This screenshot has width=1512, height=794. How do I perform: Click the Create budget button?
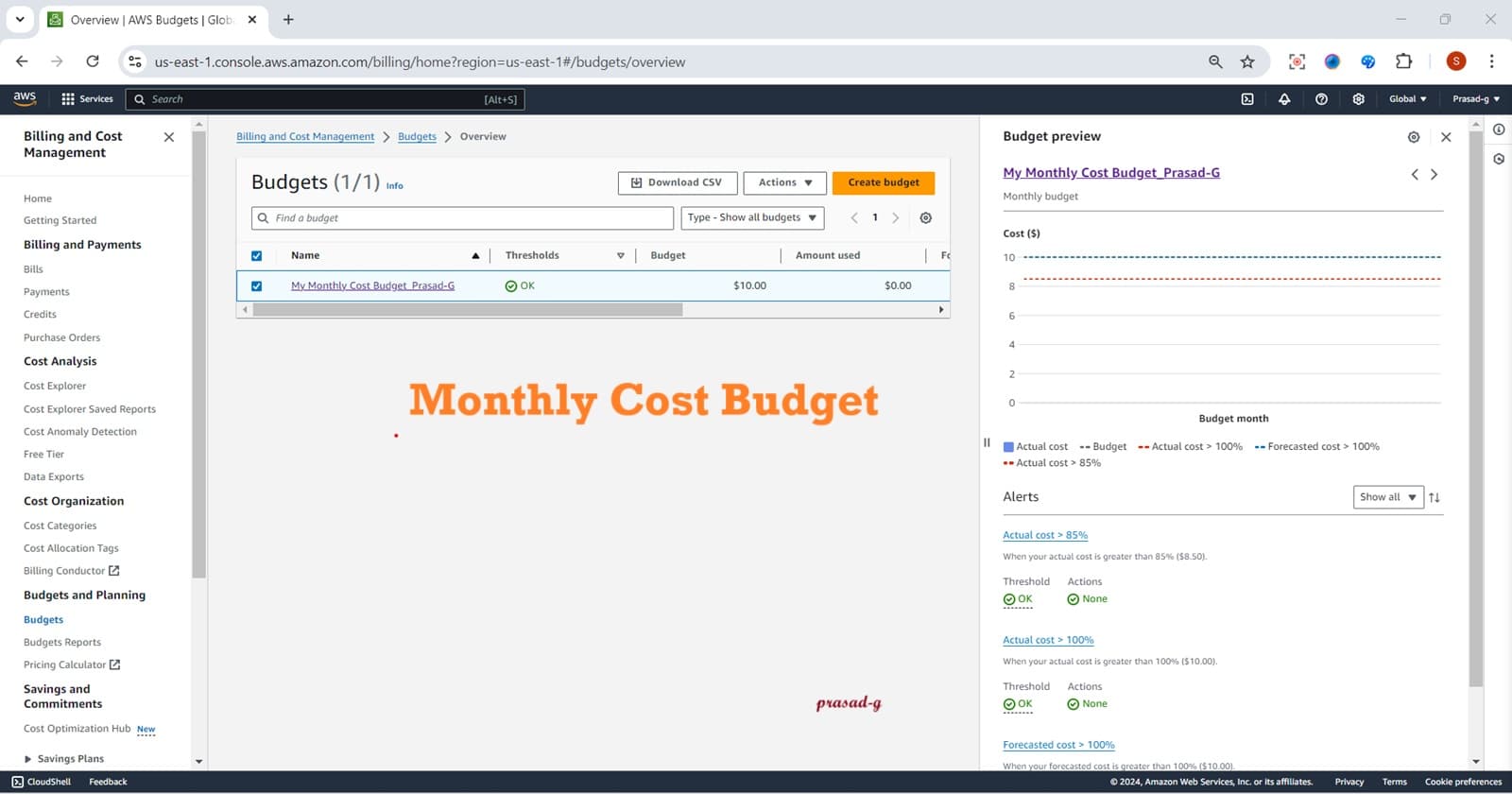pos(883,182)
